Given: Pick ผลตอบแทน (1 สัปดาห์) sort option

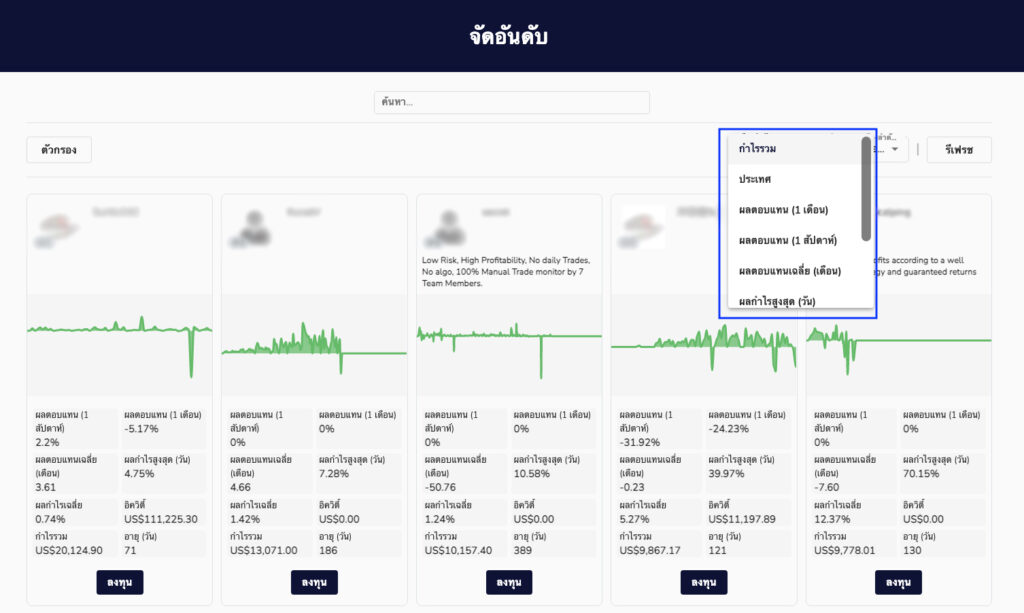Looking at the screenshot, I should coord(787,240).
